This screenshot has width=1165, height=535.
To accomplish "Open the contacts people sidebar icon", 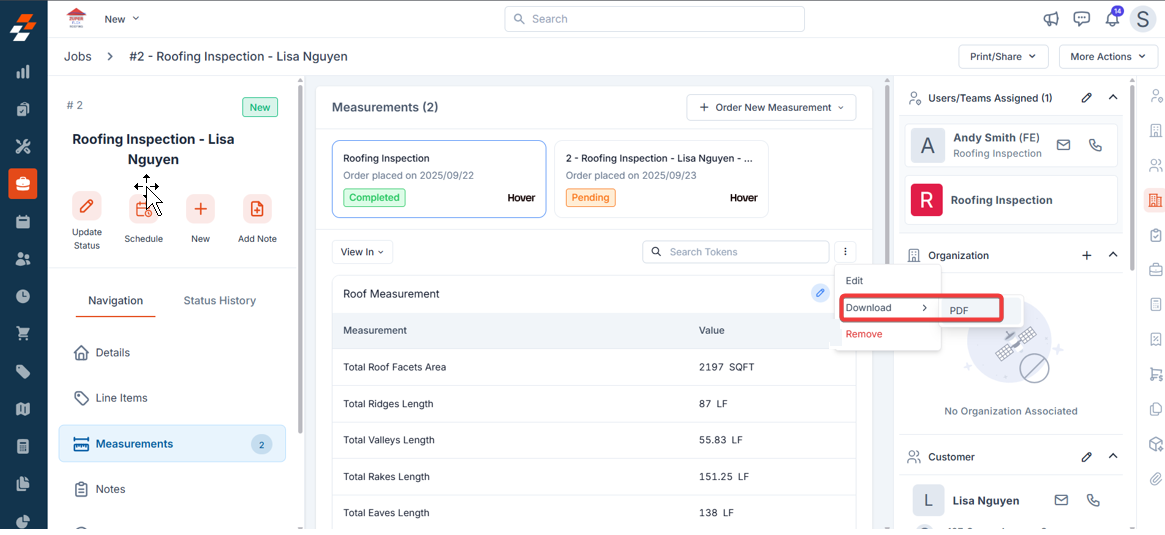I will click(x=22, y=259).
